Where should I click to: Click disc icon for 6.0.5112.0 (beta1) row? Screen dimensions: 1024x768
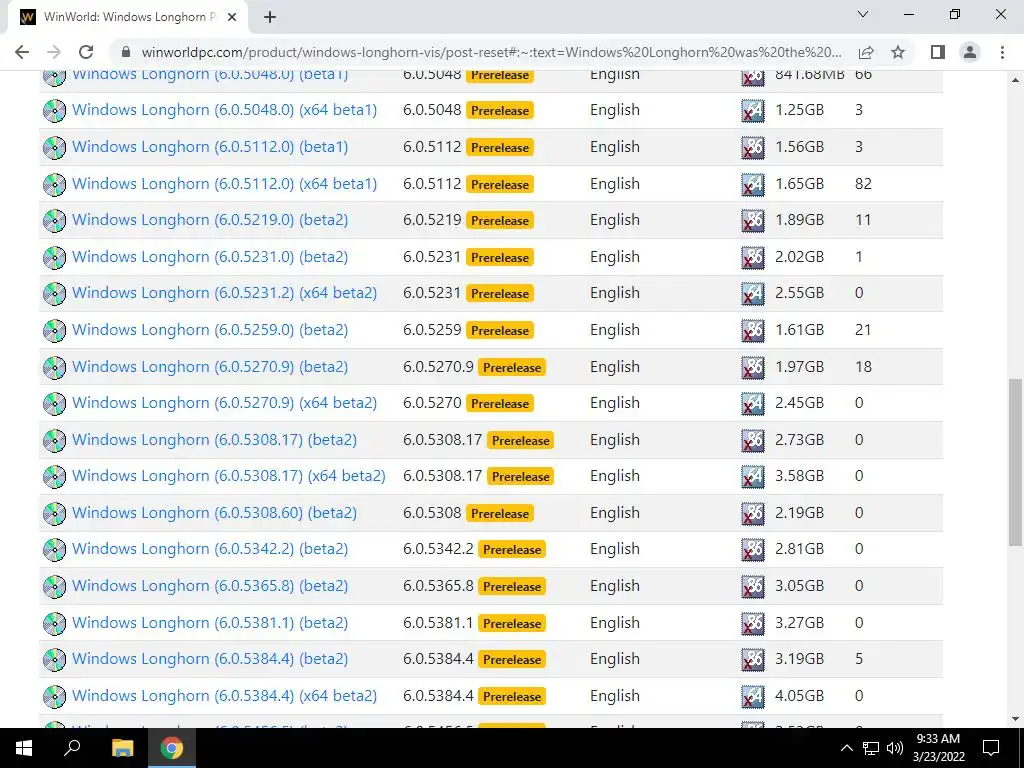54,148
